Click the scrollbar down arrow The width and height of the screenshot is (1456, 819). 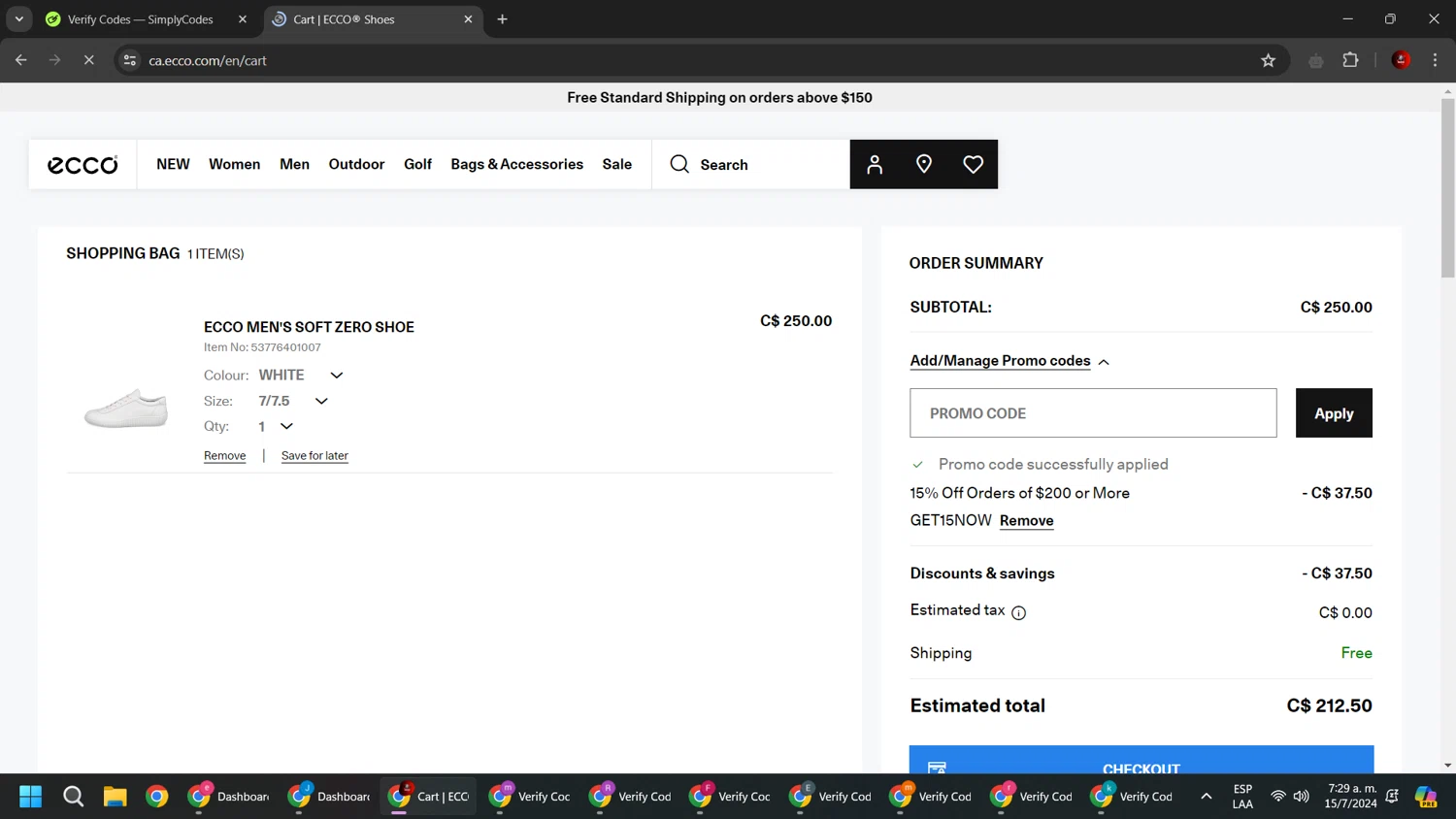[1447, 766]
